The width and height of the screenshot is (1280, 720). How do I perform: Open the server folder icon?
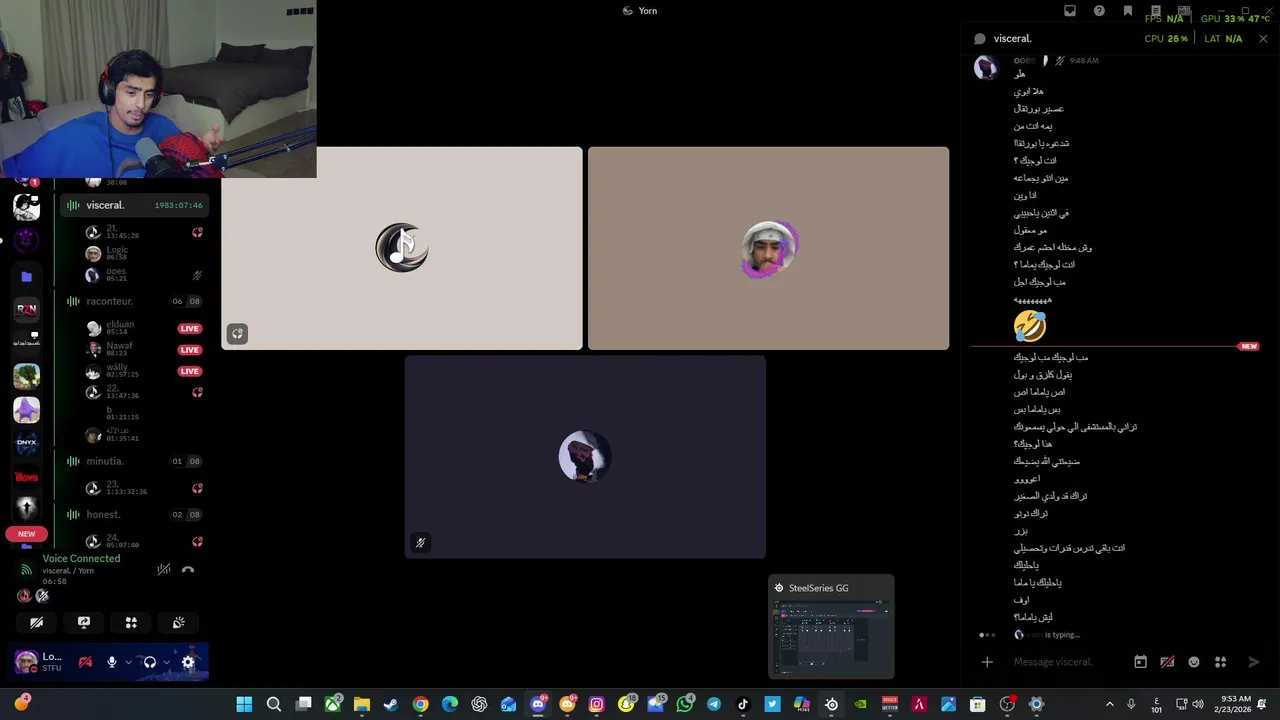click(x=26, y=276)
